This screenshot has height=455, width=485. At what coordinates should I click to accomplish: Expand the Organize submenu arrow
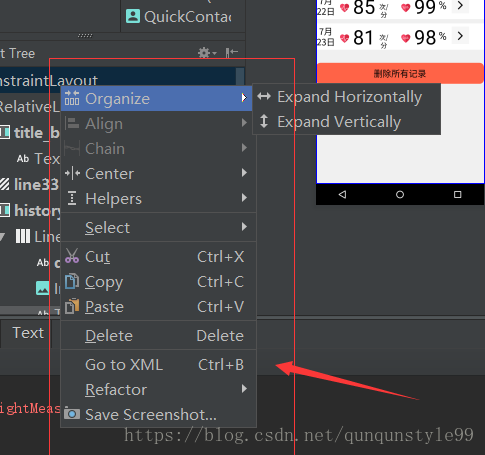(244, 98)
